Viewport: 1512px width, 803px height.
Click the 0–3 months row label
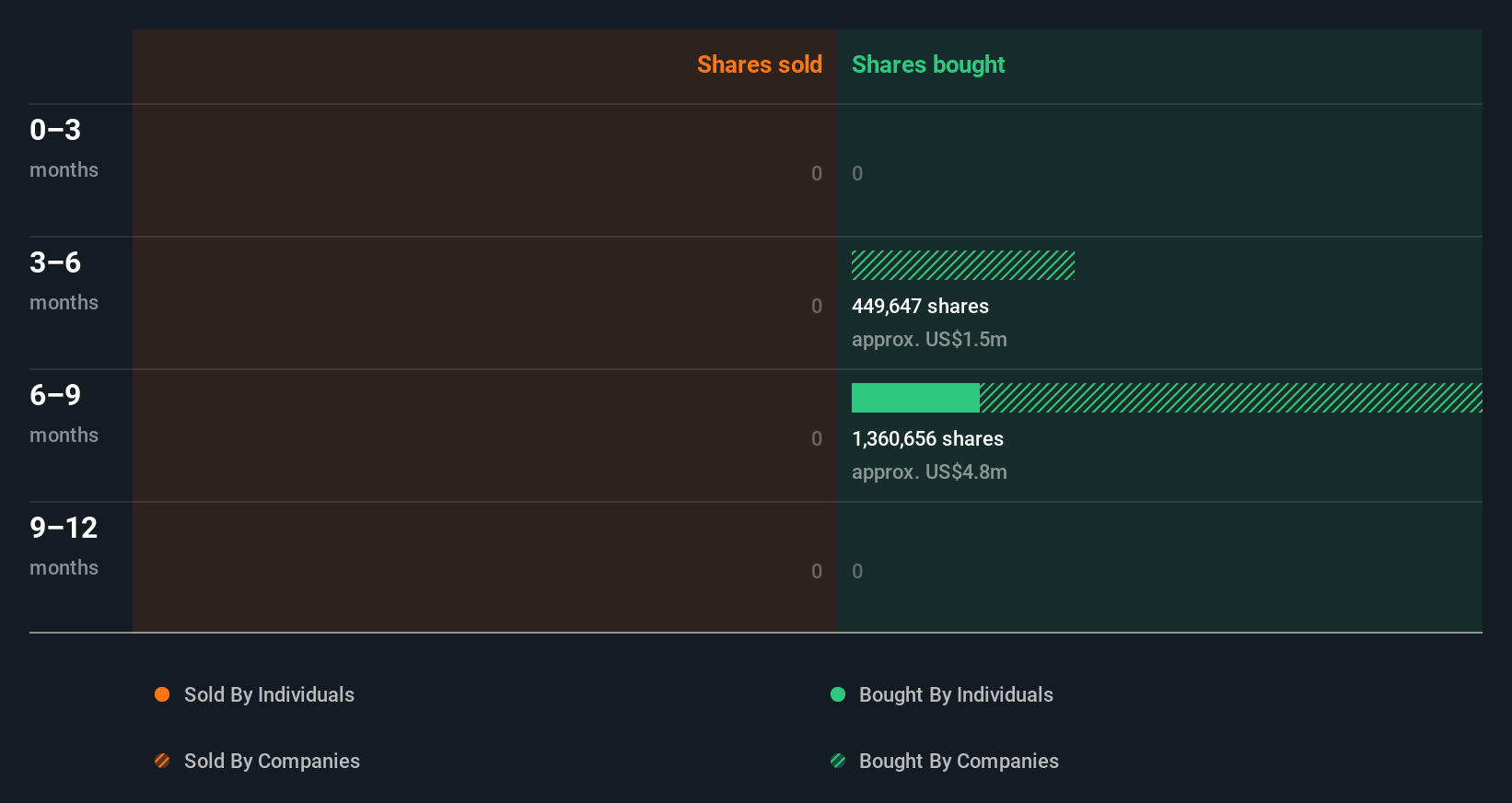[64, 148]
